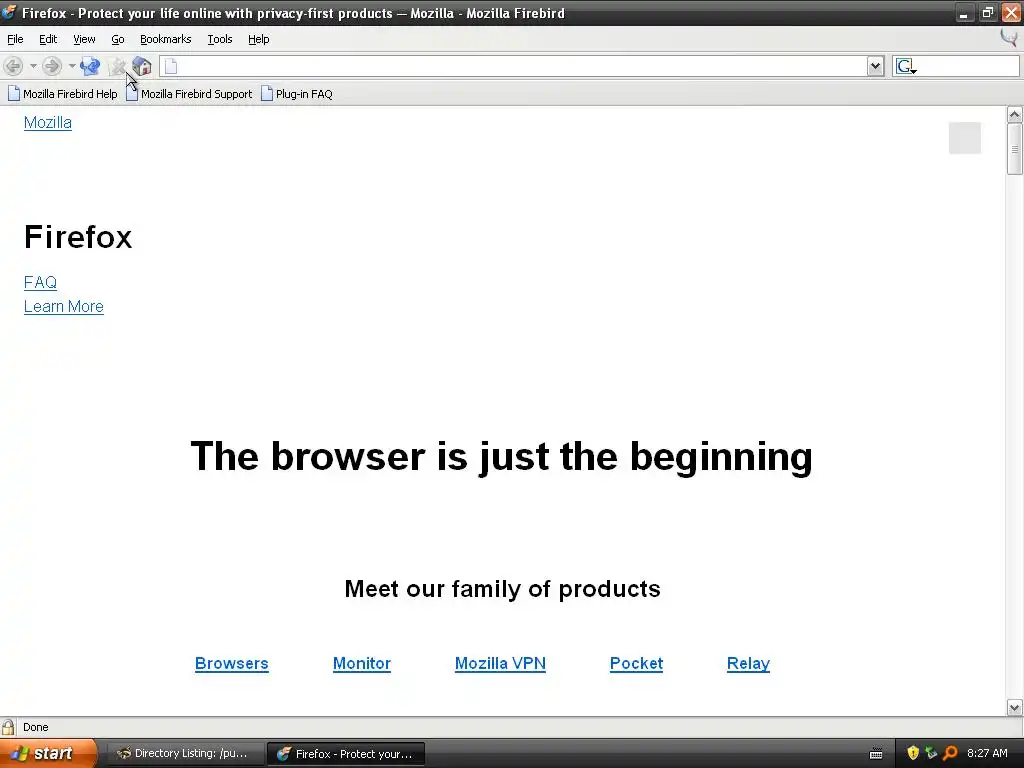
Task: Open the View menu
Action: [x=84, y=39]
